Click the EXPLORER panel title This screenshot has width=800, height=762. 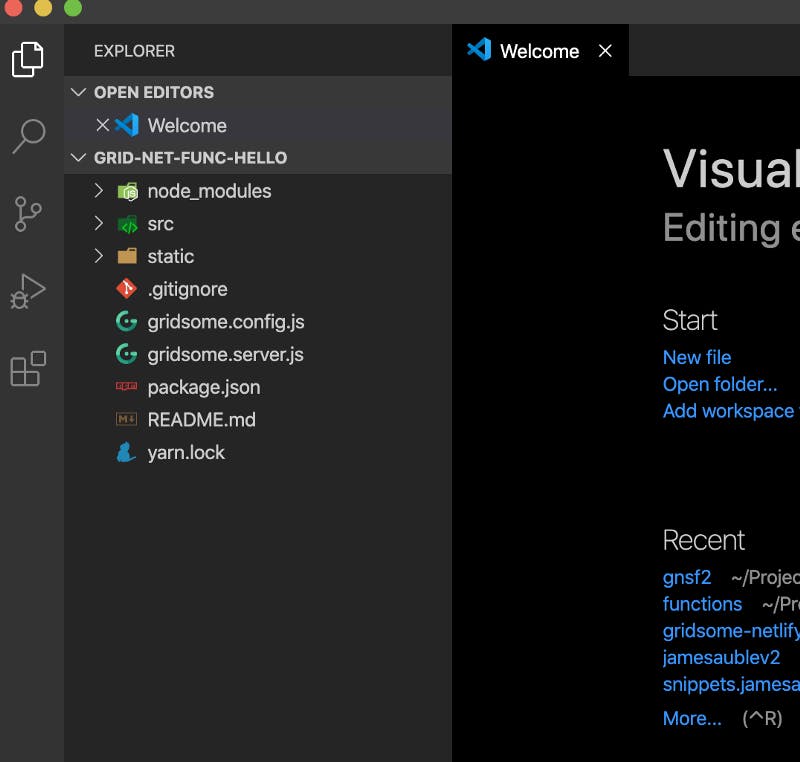134,51
